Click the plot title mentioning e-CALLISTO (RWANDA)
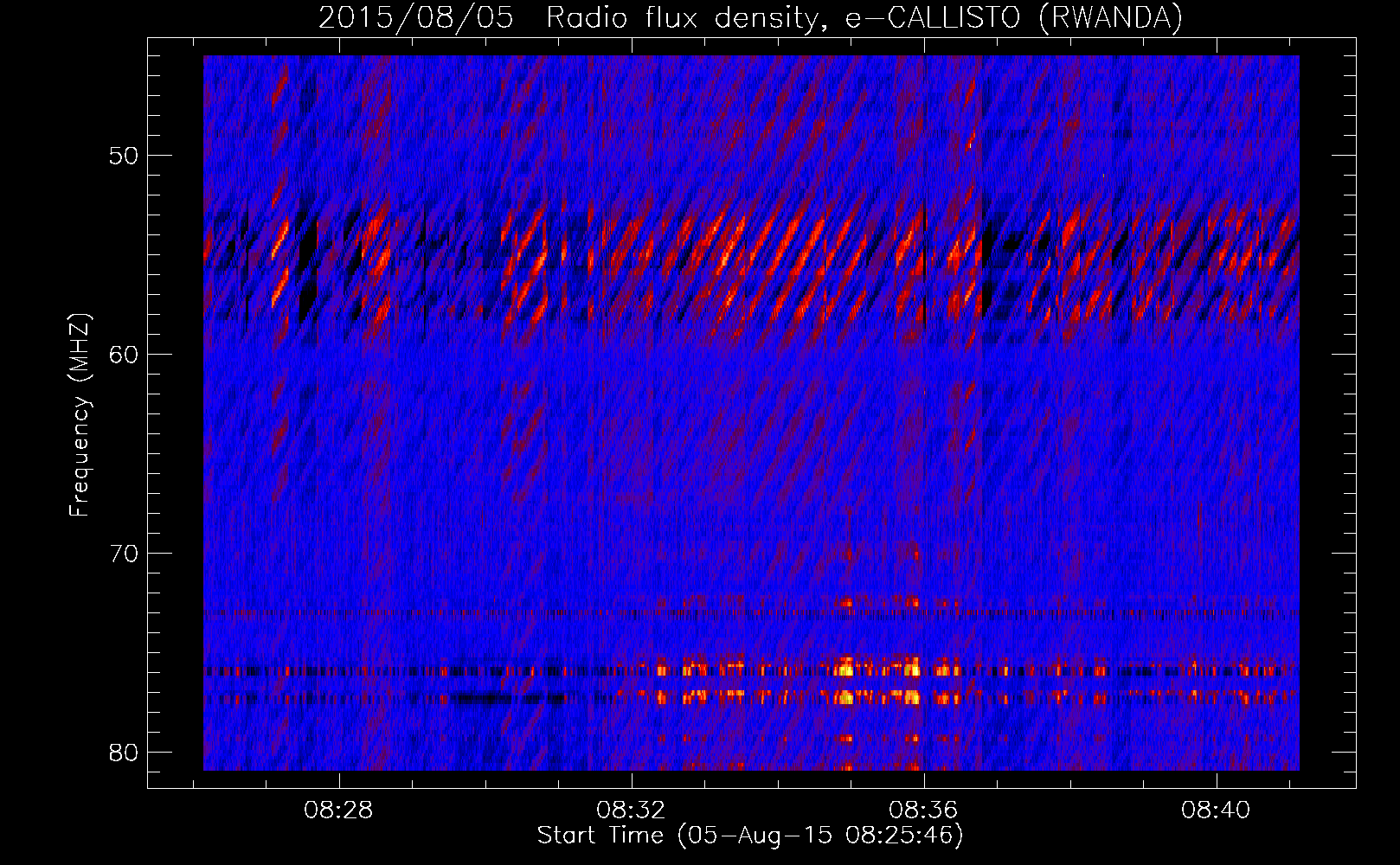The image size is (1400, 865). click(x=750, y=18)
